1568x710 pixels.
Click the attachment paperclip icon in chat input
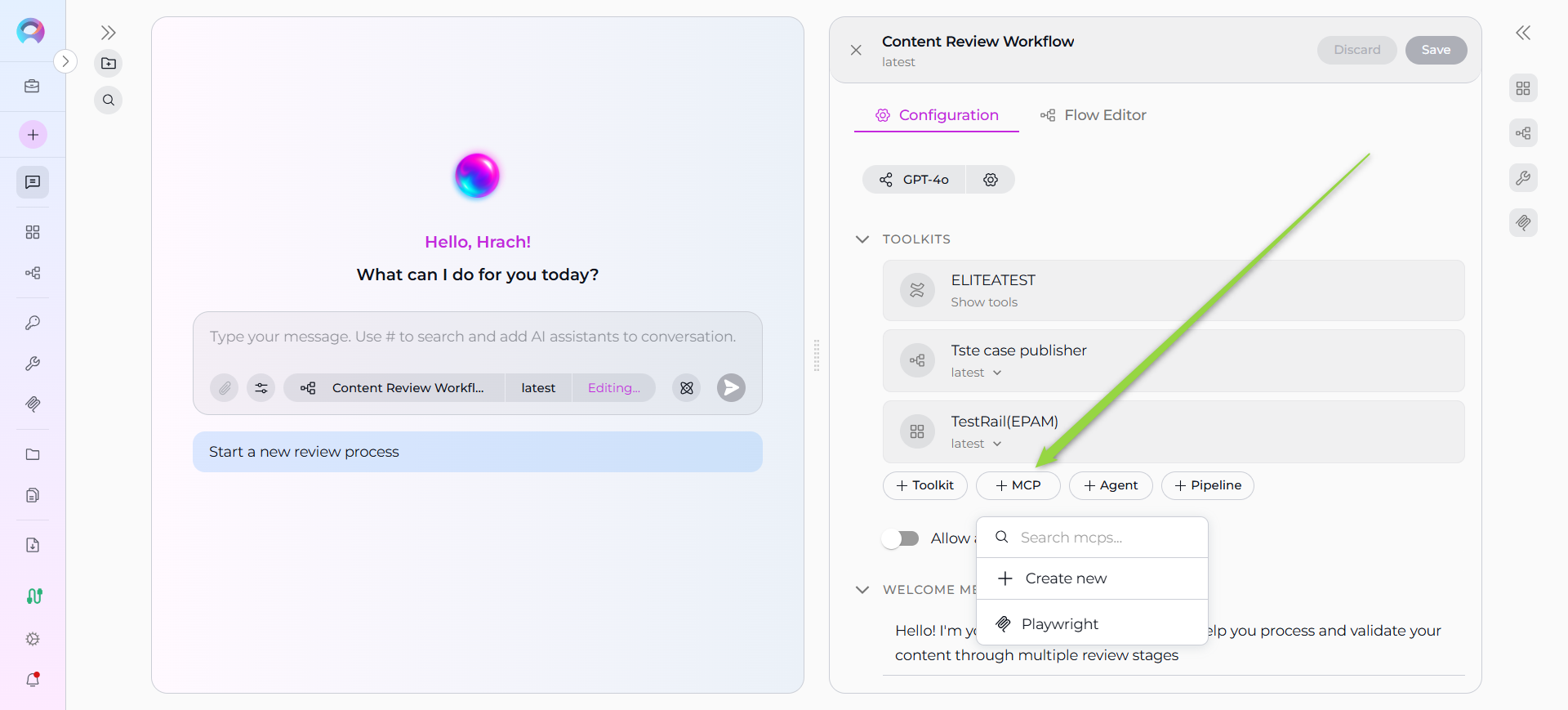225,388
